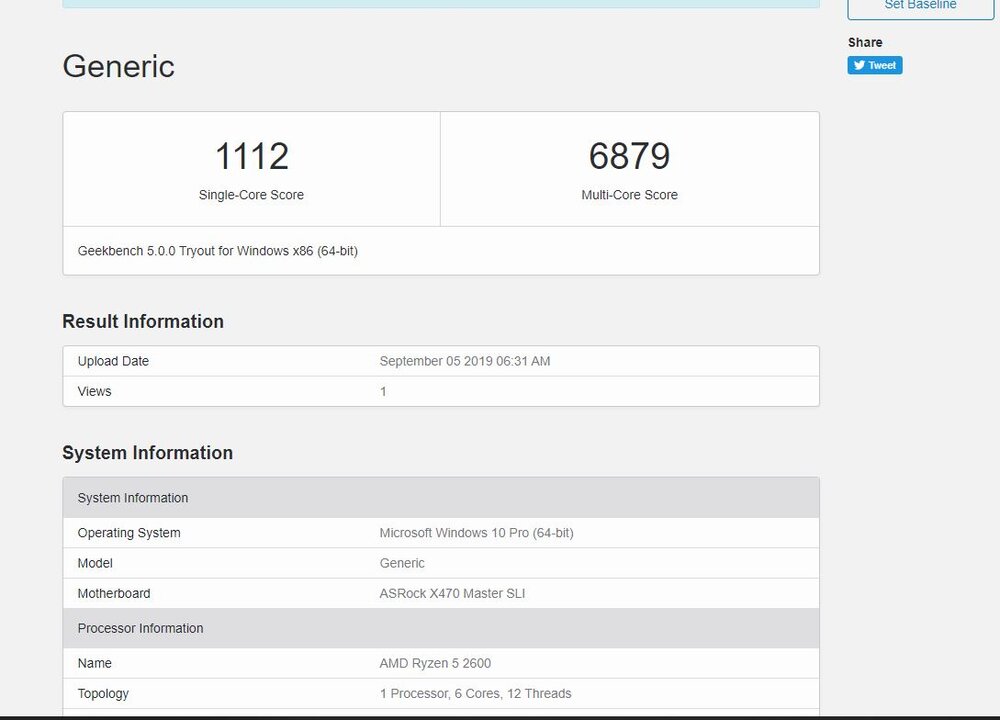This screenshot has width=1000, height=720.
Task: Click the Model row label
Action: pyautogui.click(x=95, y=563)
